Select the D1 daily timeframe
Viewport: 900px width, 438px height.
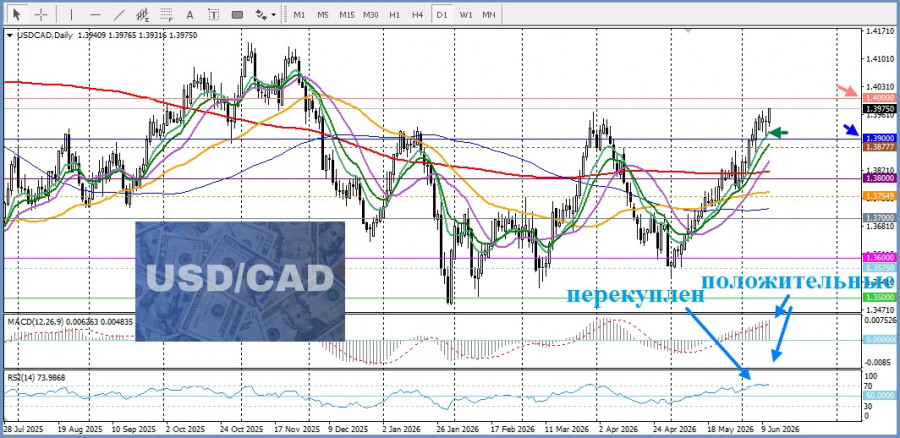click(441, 15)
